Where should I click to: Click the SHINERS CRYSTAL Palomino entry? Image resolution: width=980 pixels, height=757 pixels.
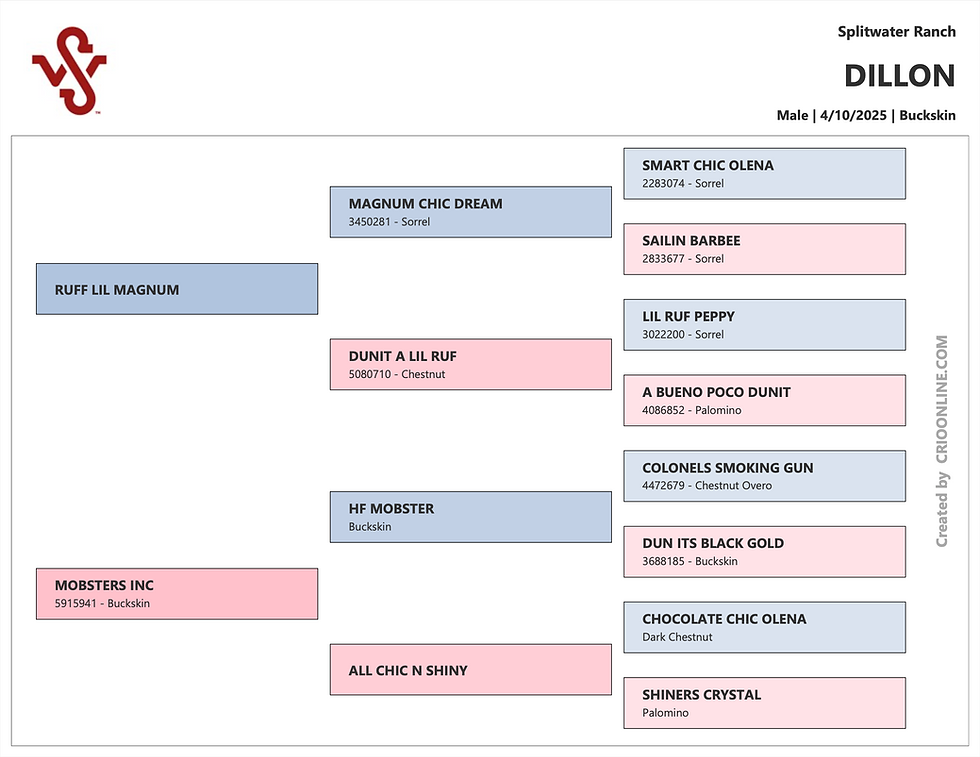coord(764,703)
